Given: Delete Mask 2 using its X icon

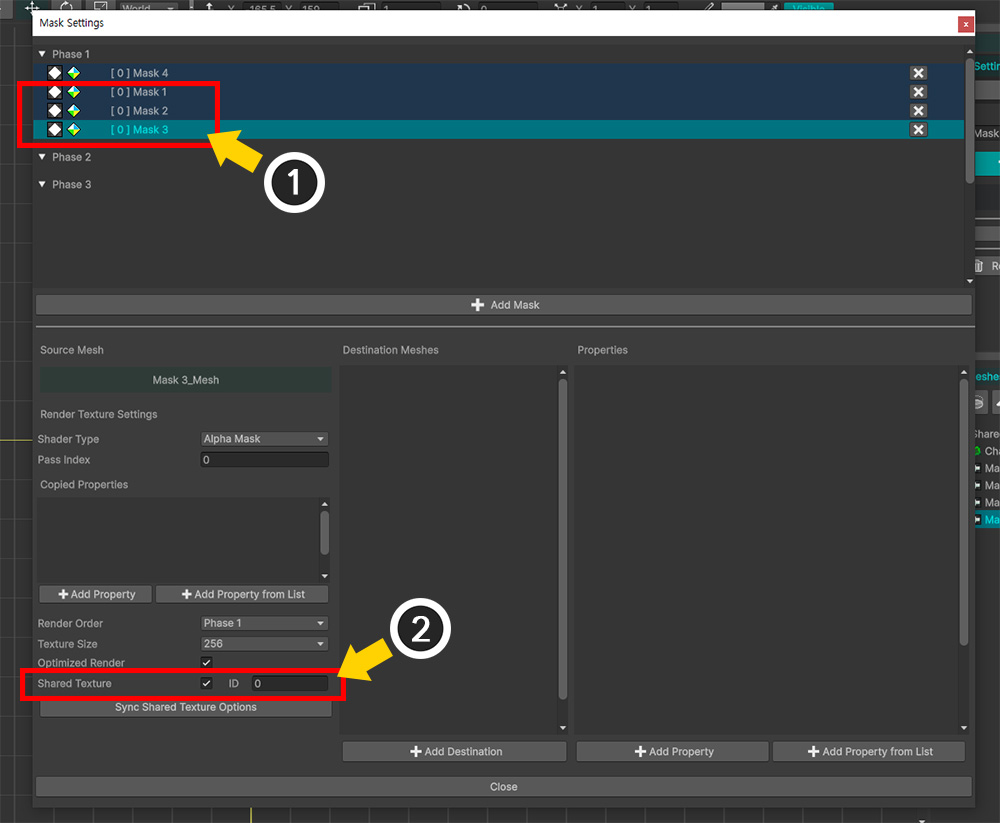Looking at the screenshot, I should point(918,111).
